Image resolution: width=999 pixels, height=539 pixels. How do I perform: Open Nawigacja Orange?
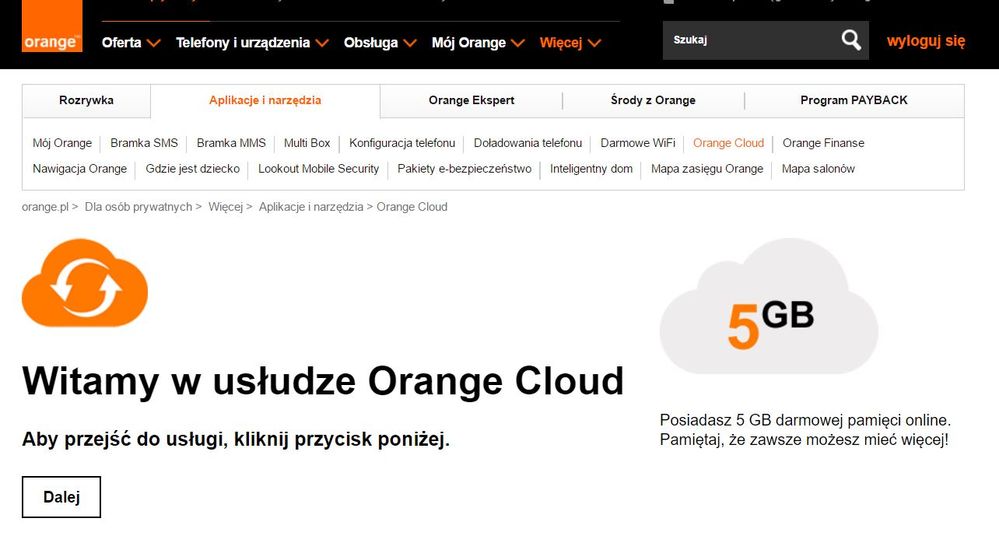80,169
